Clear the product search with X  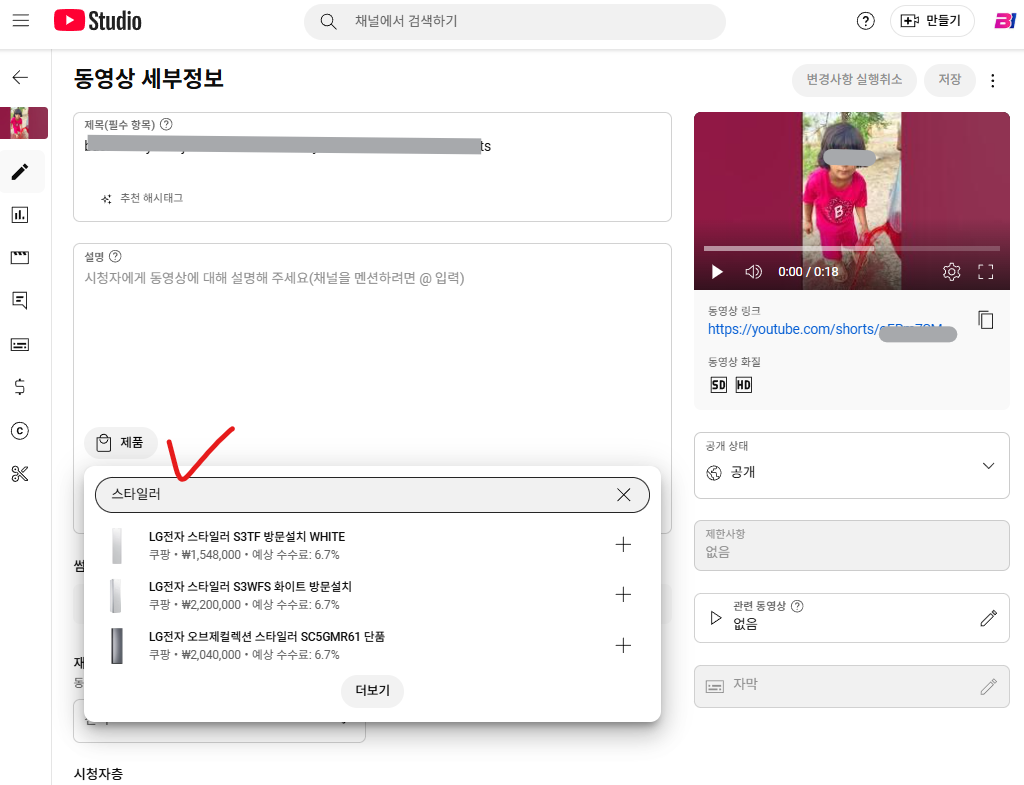point(624,495)
